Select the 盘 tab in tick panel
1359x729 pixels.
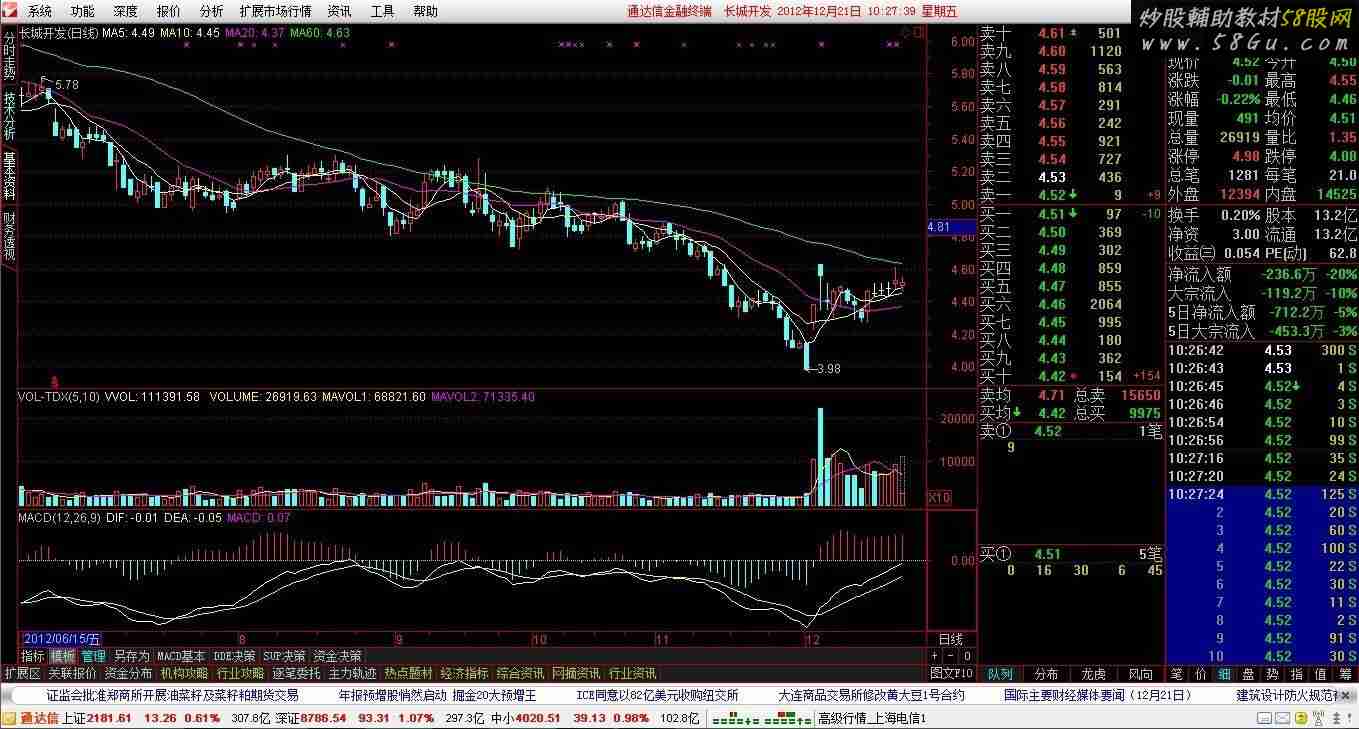[1248, 674]
